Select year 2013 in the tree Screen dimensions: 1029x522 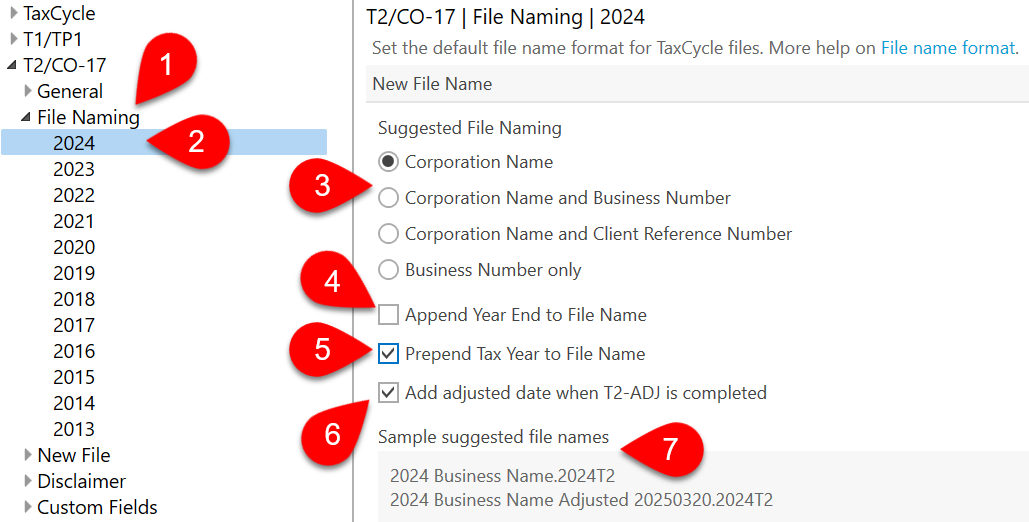[74, 429]
